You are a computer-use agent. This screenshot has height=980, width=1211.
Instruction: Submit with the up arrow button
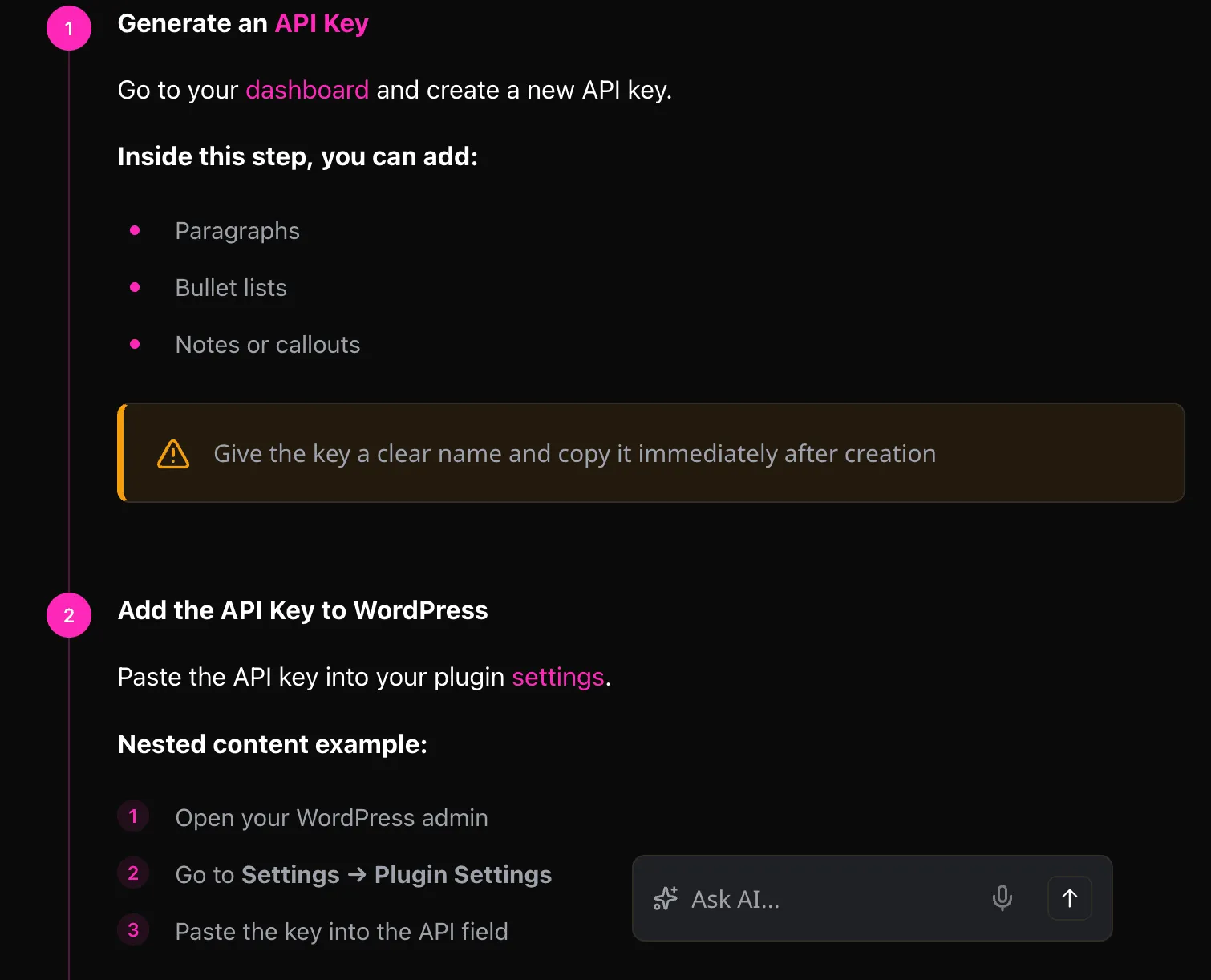point(1069,898)
